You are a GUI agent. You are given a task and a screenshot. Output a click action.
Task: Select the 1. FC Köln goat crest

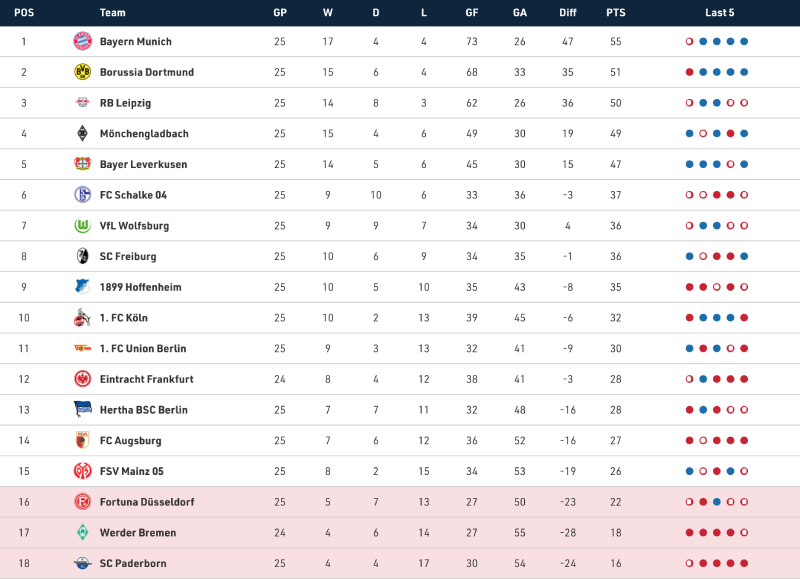click(x=82, y=318)
